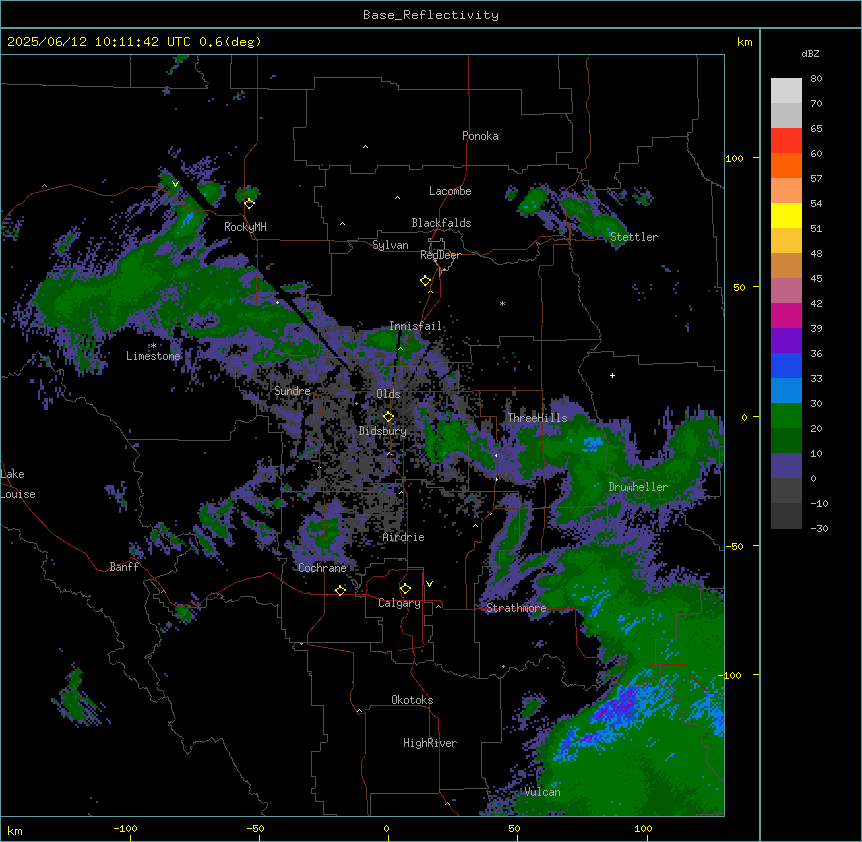Click the Lacombe city label
Viewport: 862px width, 842px height.
[450, 191]
